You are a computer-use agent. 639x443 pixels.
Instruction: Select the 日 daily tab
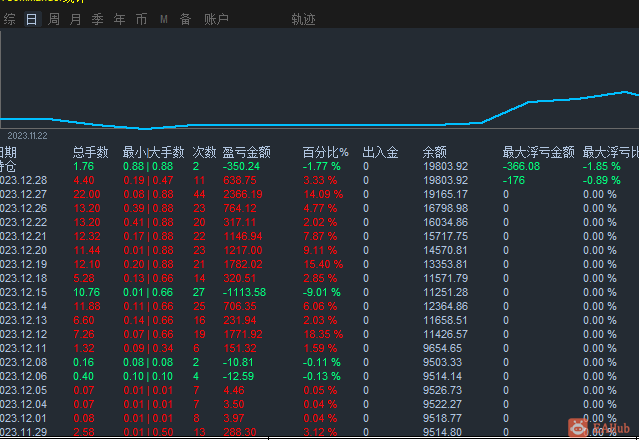[x=31, y=19]
